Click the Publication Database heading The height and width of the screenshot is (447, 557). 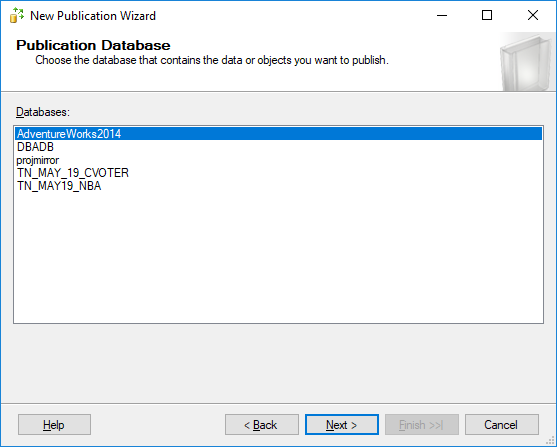pyautogui.click(x=93, y=45)
